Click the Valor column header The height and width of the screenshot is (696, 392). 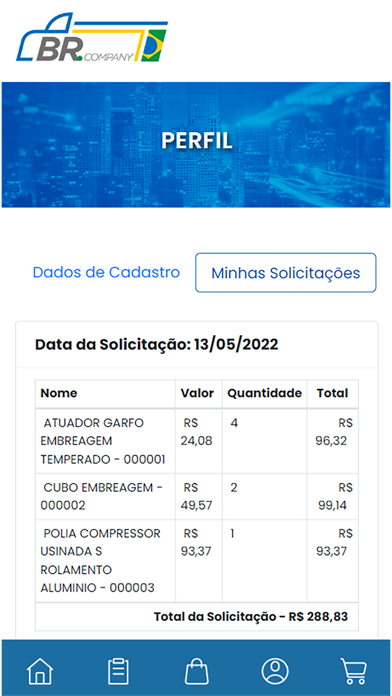click(x=198, y=393)
